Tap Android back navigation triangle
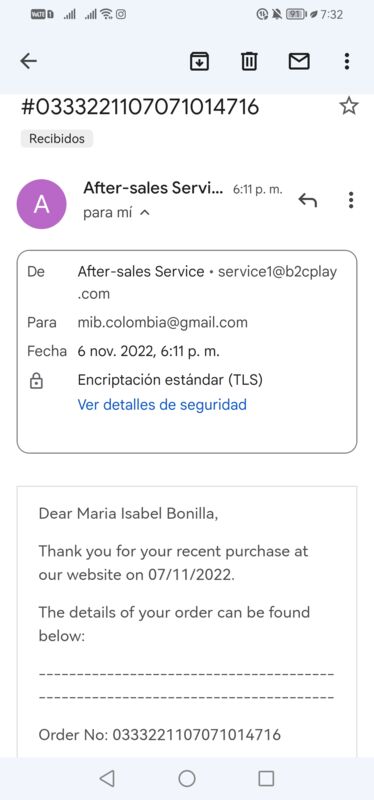The height and width of the screenshot is (800, 374). (107, 778)
